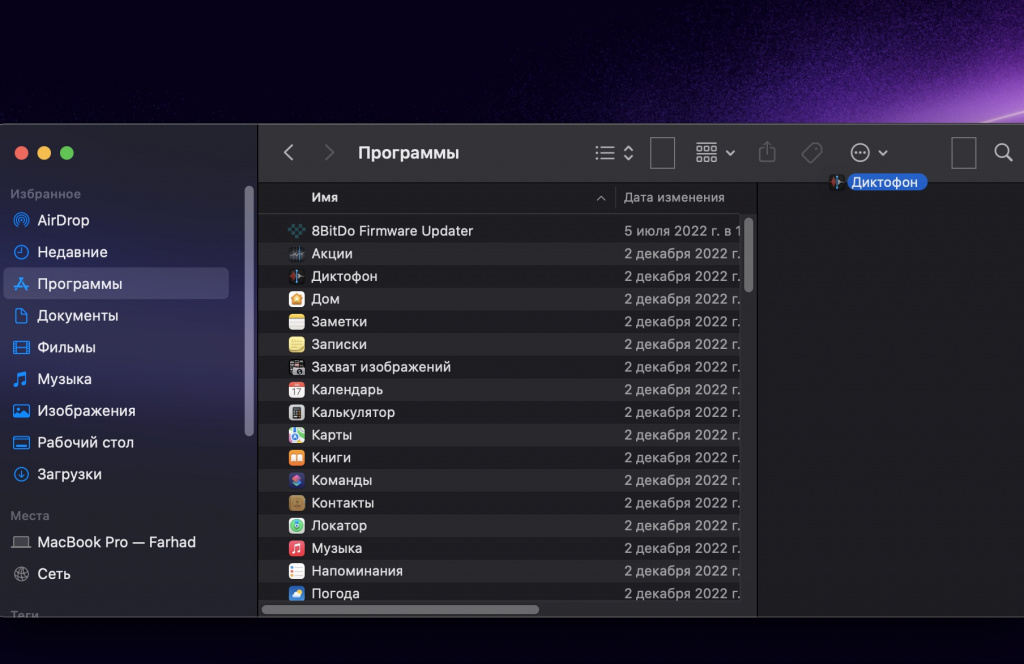Click the Share toolbar icon

click(x=767, y=153)
